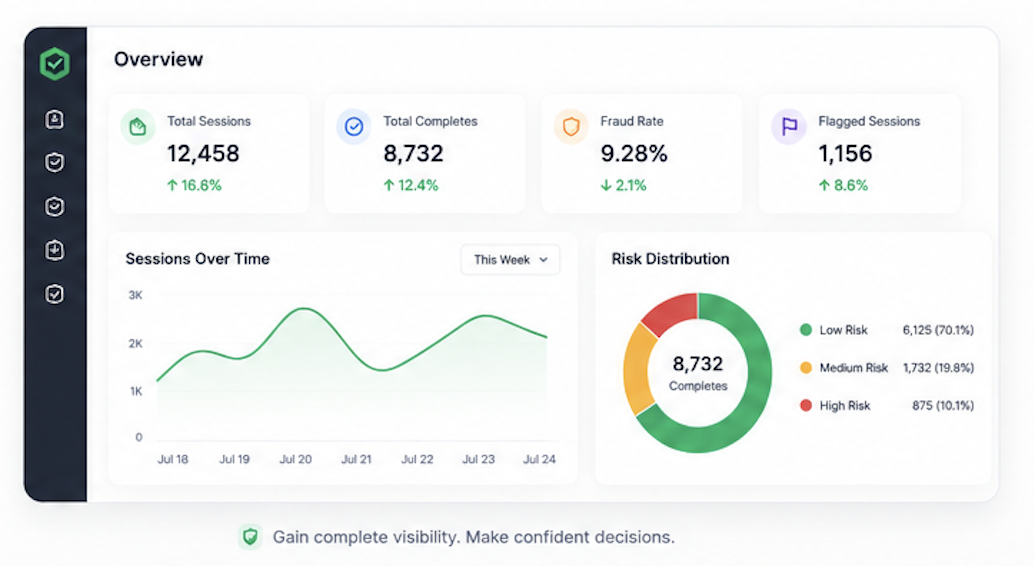Click the green Low Risk legend dot
The width and height of the screenshot is (1034, 566).
pyautogui.click(x=805, y=330)
